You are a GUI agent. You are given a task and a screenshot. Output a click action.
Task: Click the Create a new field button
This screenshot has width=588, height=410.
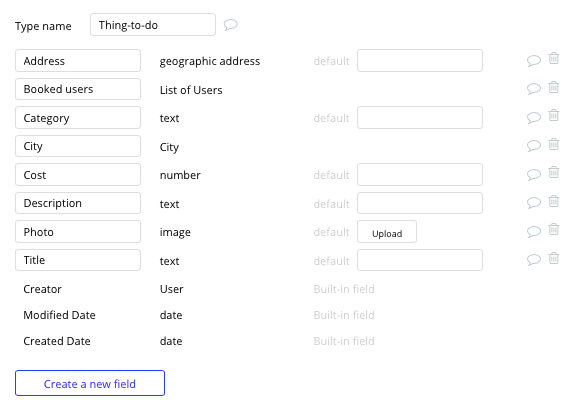(x=90, y=383)
